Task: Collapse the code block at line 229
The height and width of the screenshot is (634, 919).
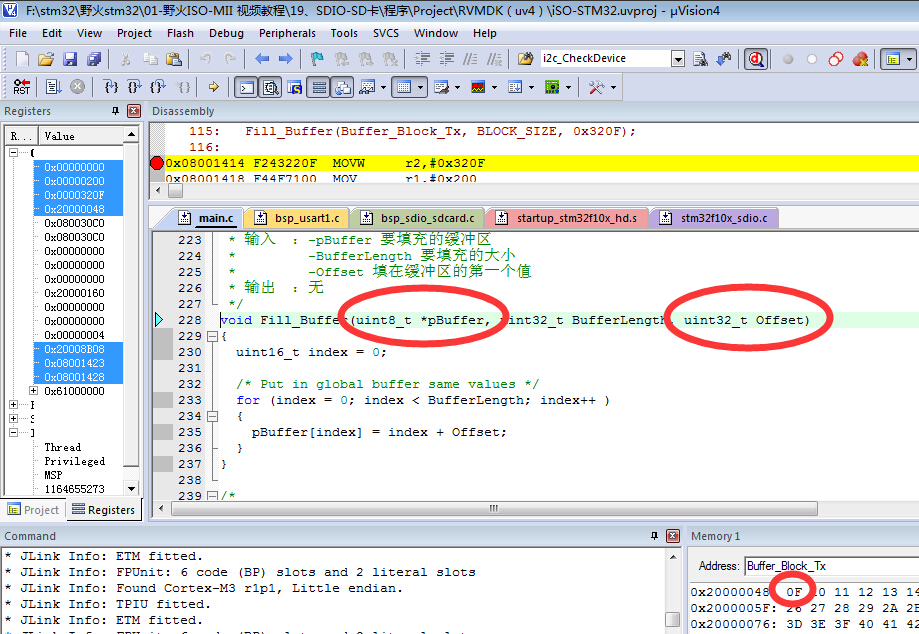Action: 211,337
